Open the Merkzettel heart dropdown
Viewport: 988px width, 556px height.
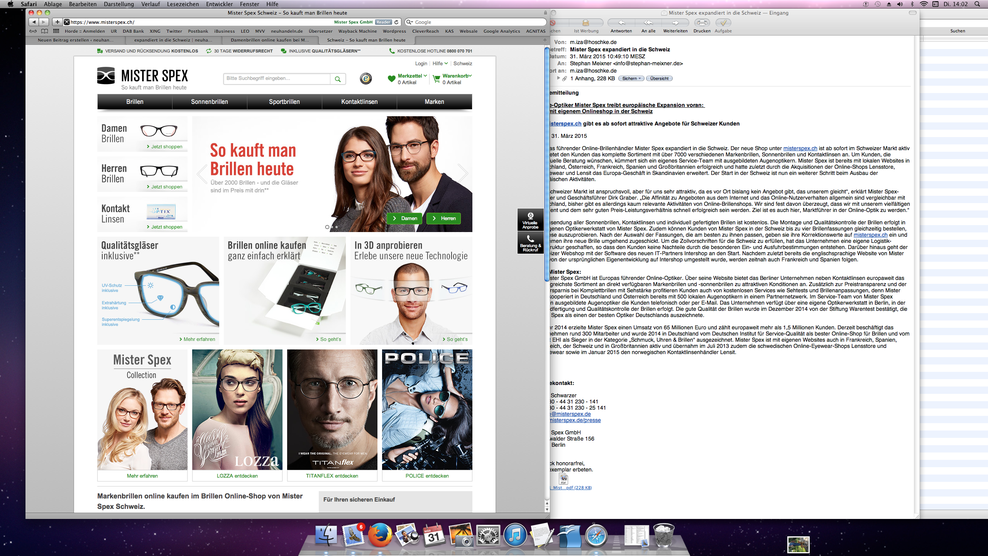[x=407, y=78]
